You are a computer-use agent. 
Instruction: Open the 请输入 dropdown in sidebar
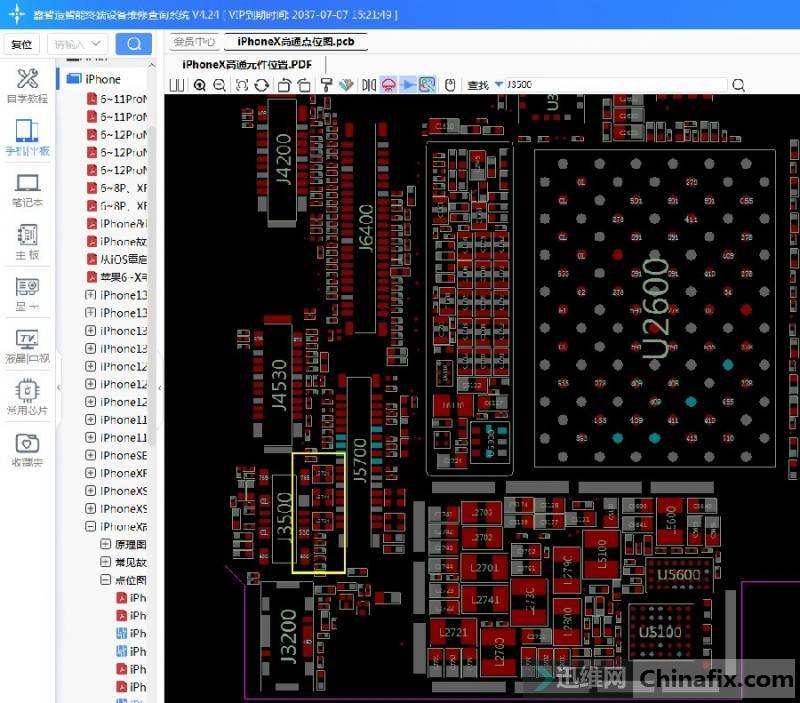tap(79, 44)
